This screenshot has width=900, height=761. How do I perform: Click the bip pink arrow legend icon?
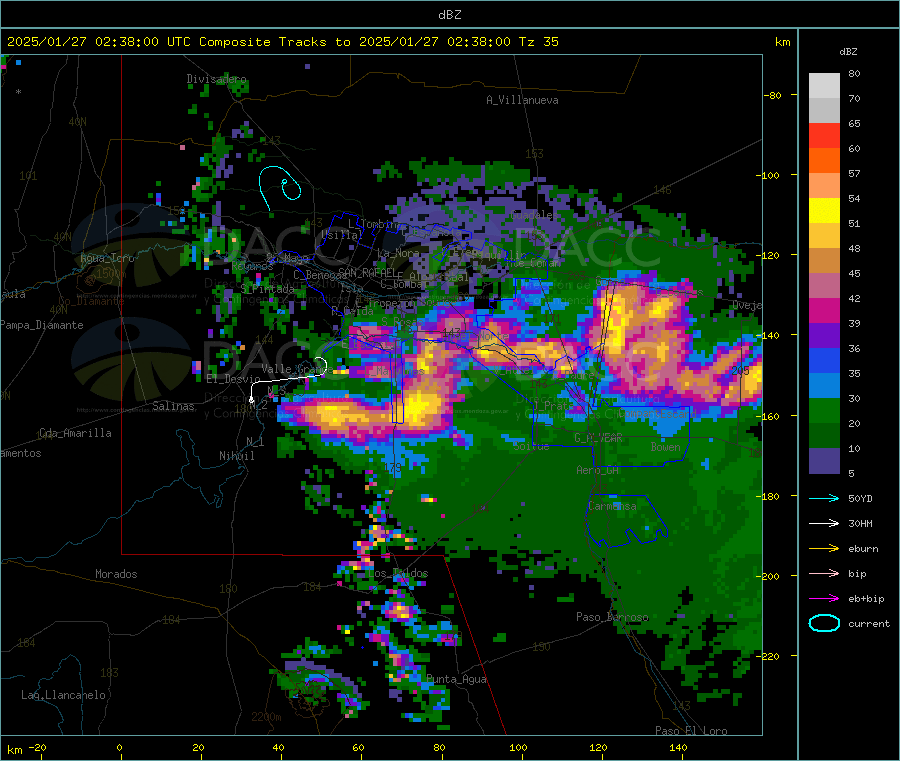(x=824, y=573)
